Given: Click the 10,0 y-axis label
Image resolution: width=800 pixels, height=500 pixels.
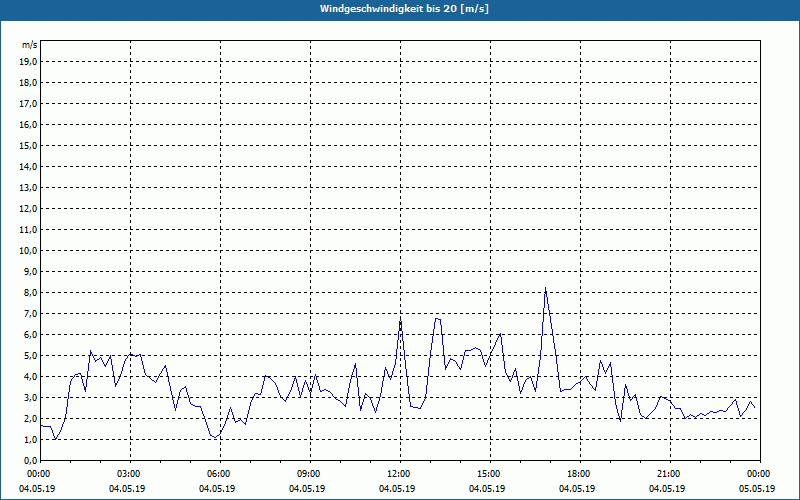Looking at the screenshot, I should pos(29,251).
